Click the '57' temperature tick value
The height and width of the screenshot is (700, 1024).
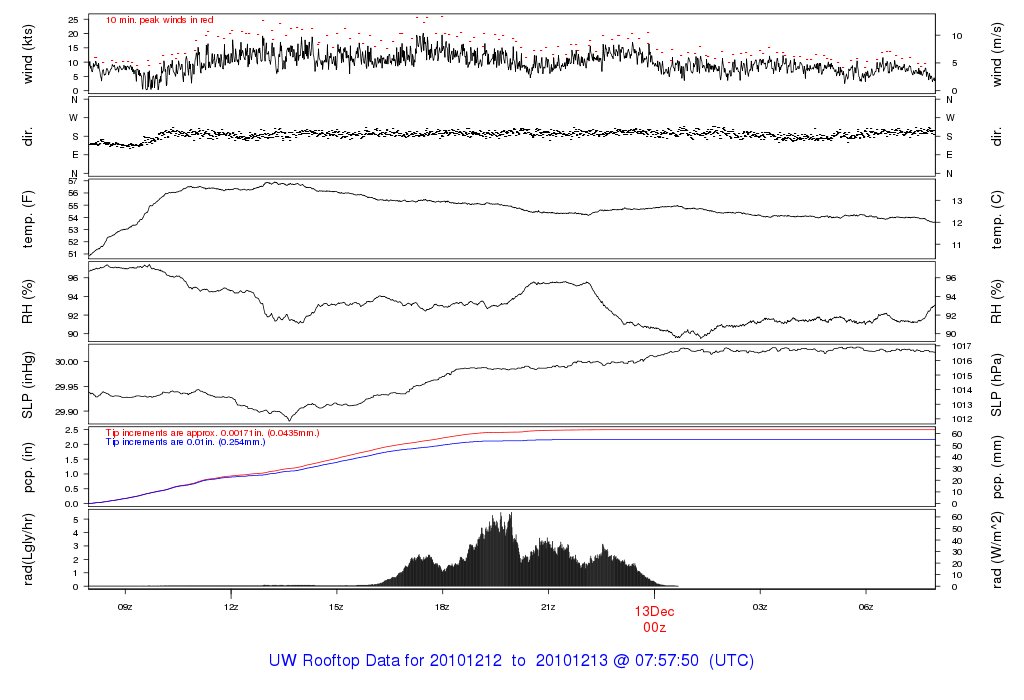click(x=73, y=181)
